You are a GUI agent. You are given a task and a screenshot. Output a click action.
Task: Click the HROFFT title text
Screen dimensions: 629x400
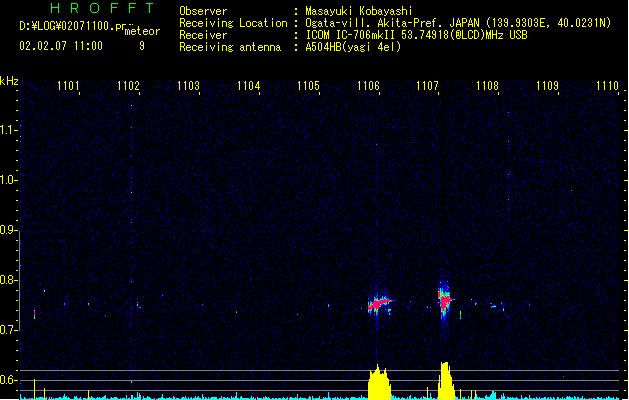(x=102, y=8)
